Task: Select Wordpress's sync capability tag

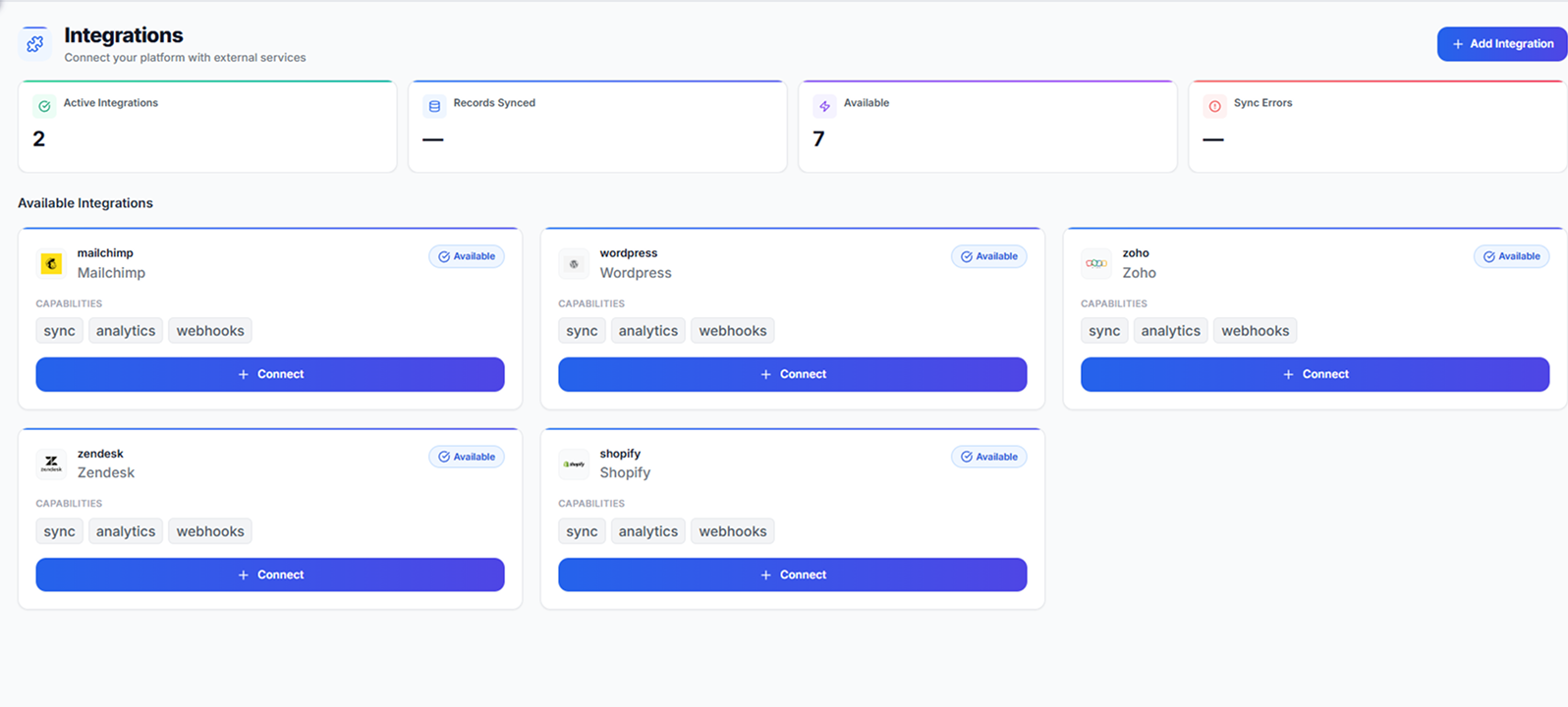Action: point(582,331)
